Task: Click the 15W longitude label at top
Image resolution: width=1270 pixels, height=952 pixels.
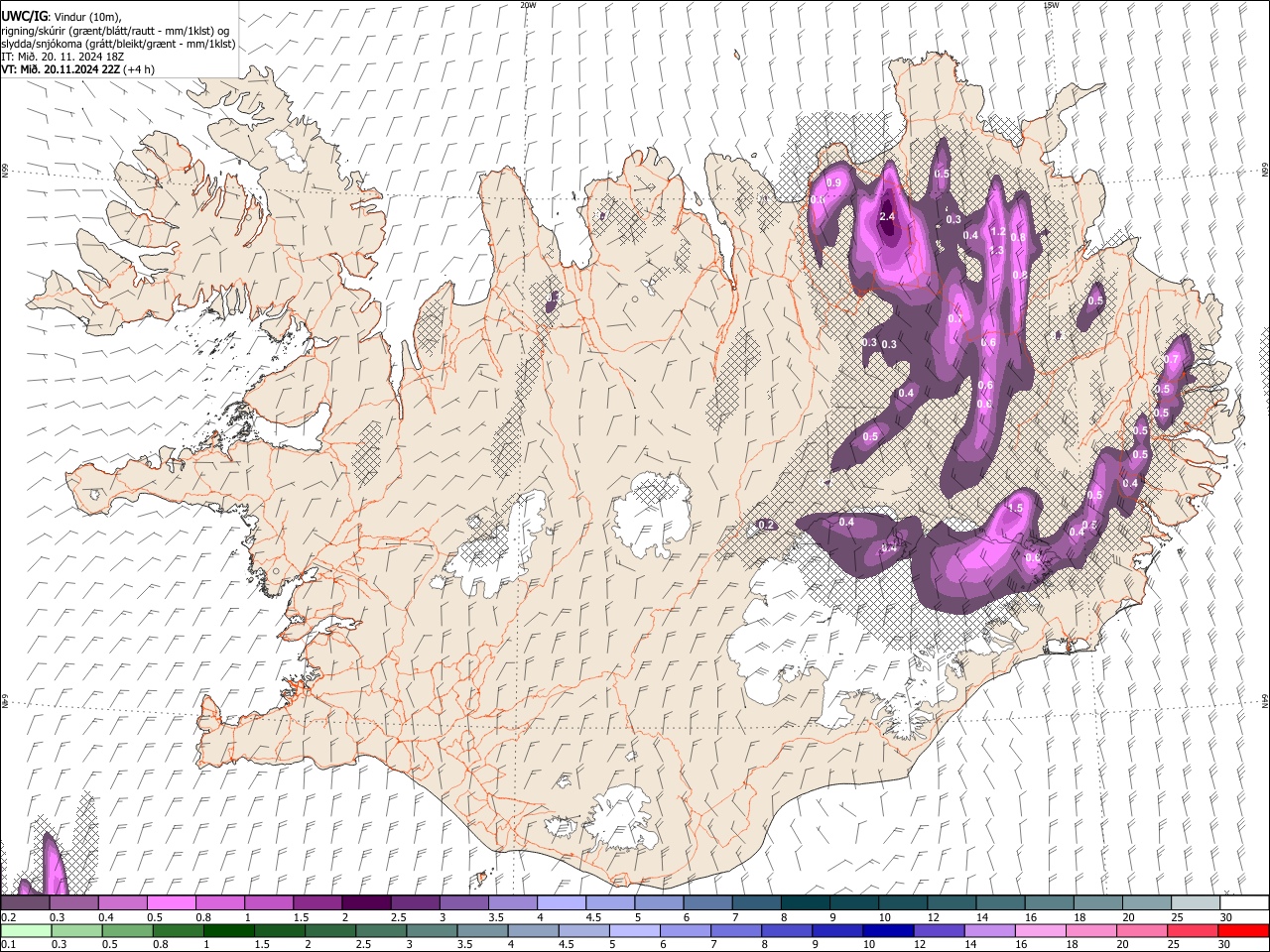Action: [x=1050, y=5]
